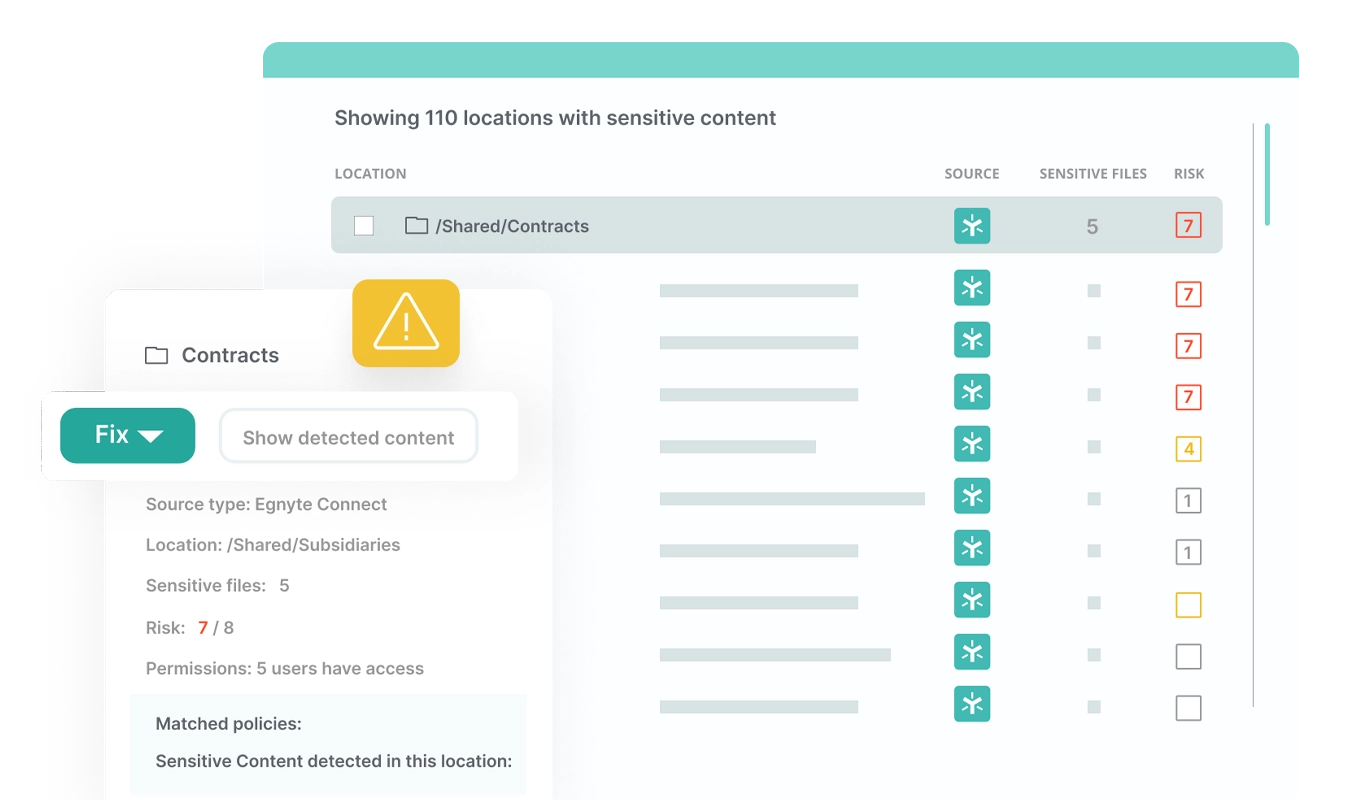Click the Location: /Shared/Subsidiaries text
The height and width of the screenshot is (800, 1360).
272,544
